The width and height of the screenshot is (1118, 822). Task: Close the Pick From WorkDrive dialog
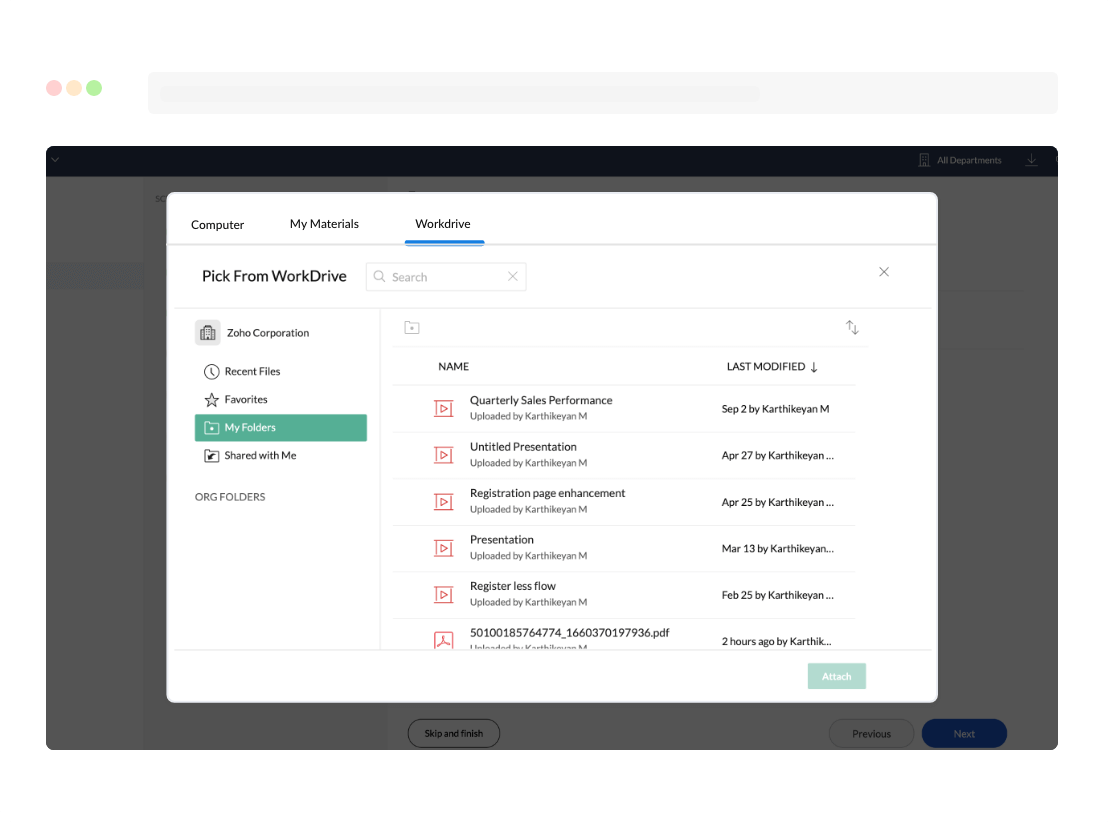pyautogui.click(x=884, y=272)
